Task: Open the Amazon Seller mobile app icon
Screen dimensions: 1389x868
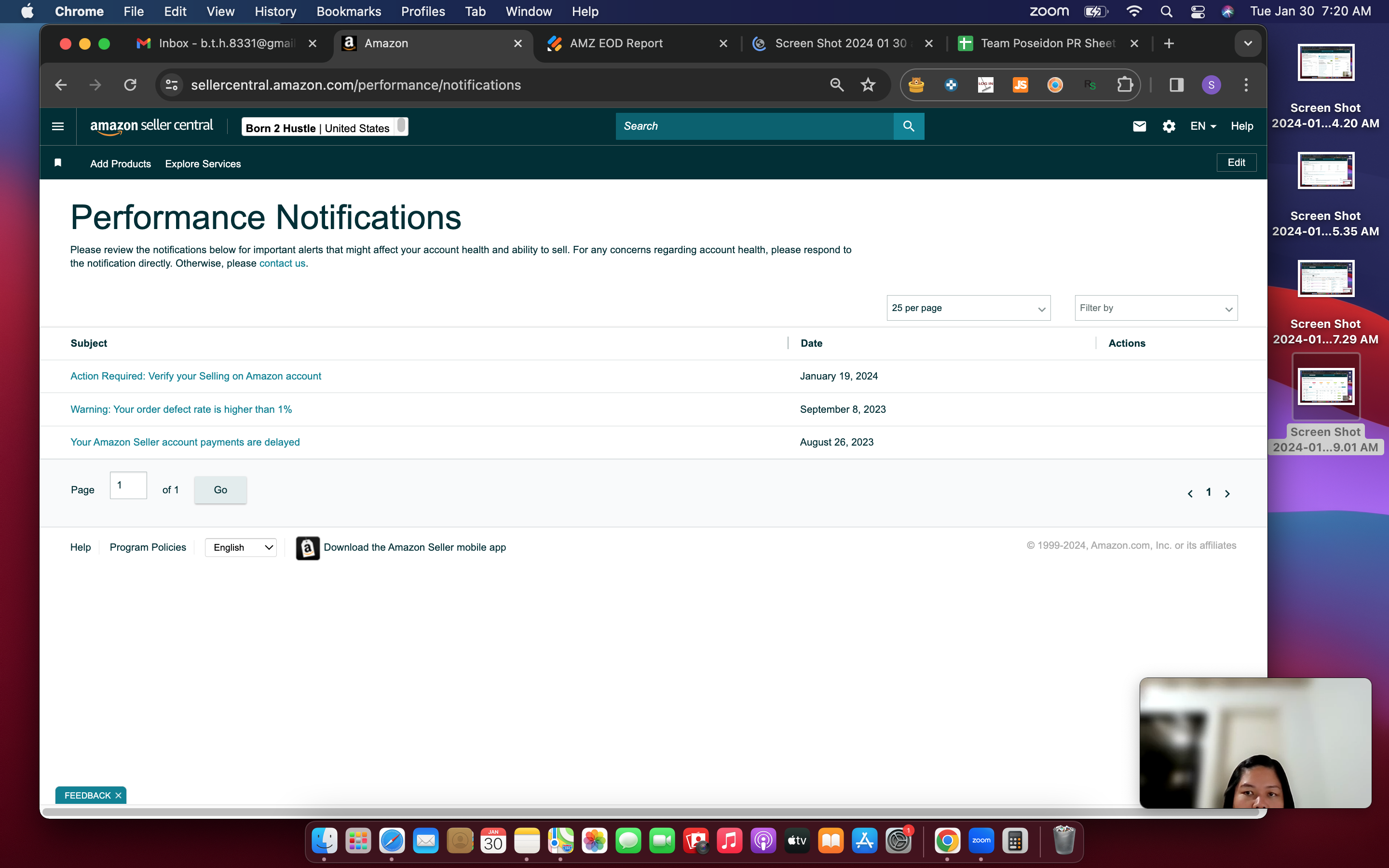Action: (308, 548)
